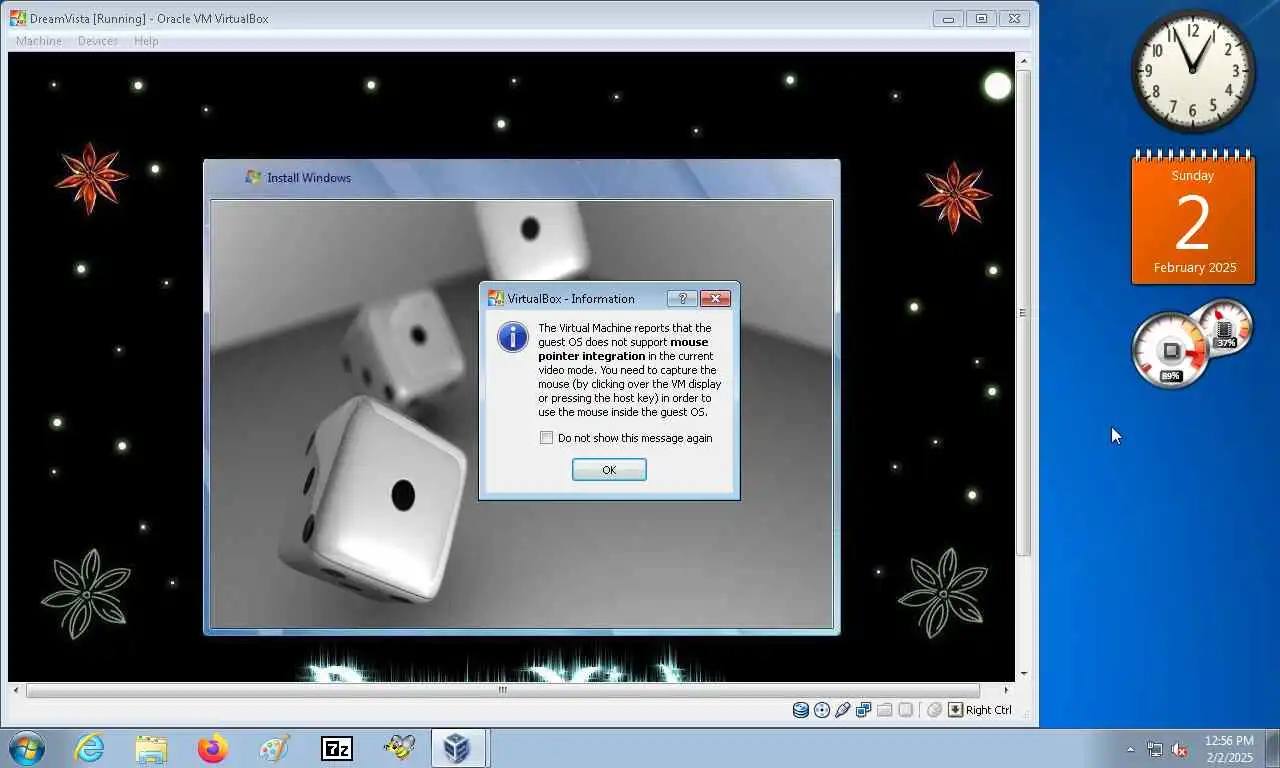Click the dialog's question mark help button

[x=682, y=298]
